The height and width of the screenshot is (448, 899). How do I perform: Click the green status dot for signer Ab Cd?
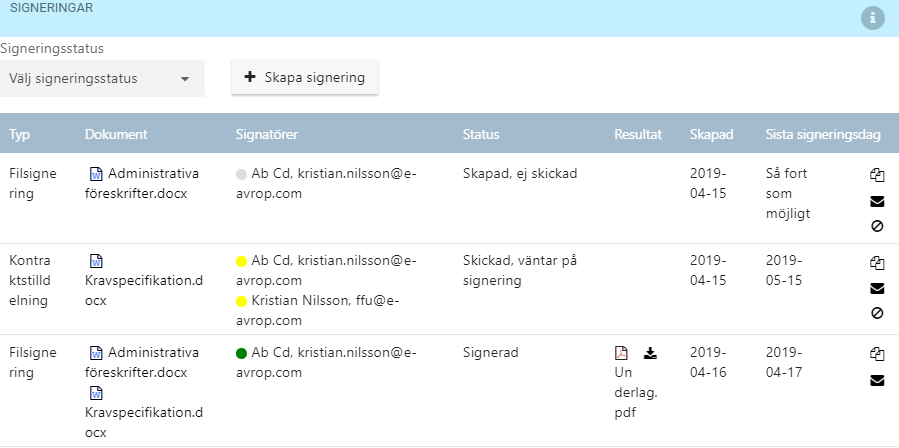pyautogui.click(x=241, y=354)
